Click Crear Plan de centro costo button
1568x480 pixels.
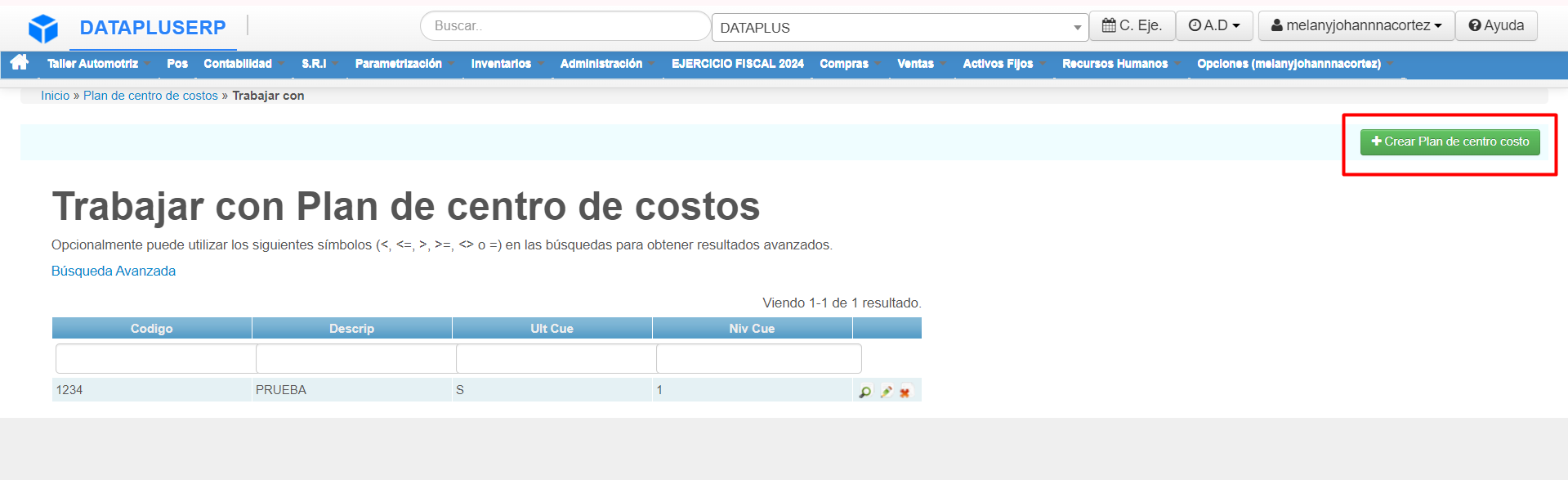1450,141
